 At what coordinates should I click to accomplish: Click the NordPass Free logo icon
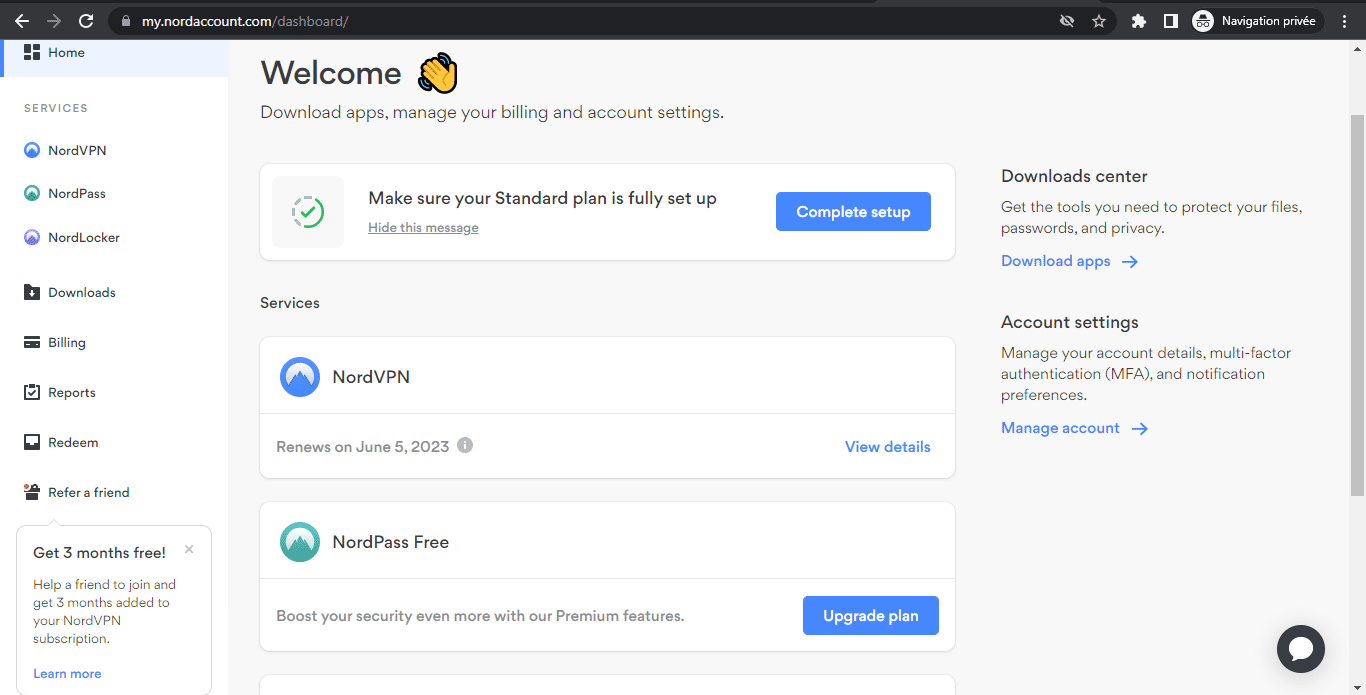[300, 542]
